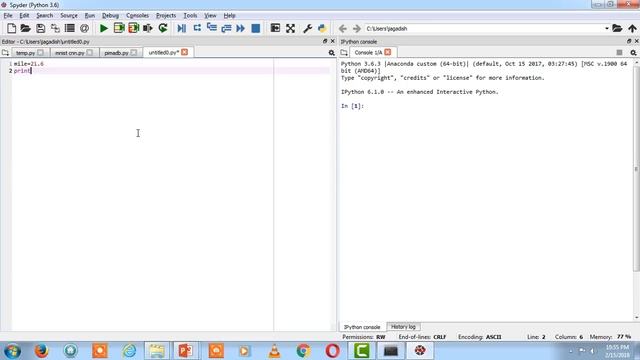
Task: Open the Run menu
Action: 89,16
